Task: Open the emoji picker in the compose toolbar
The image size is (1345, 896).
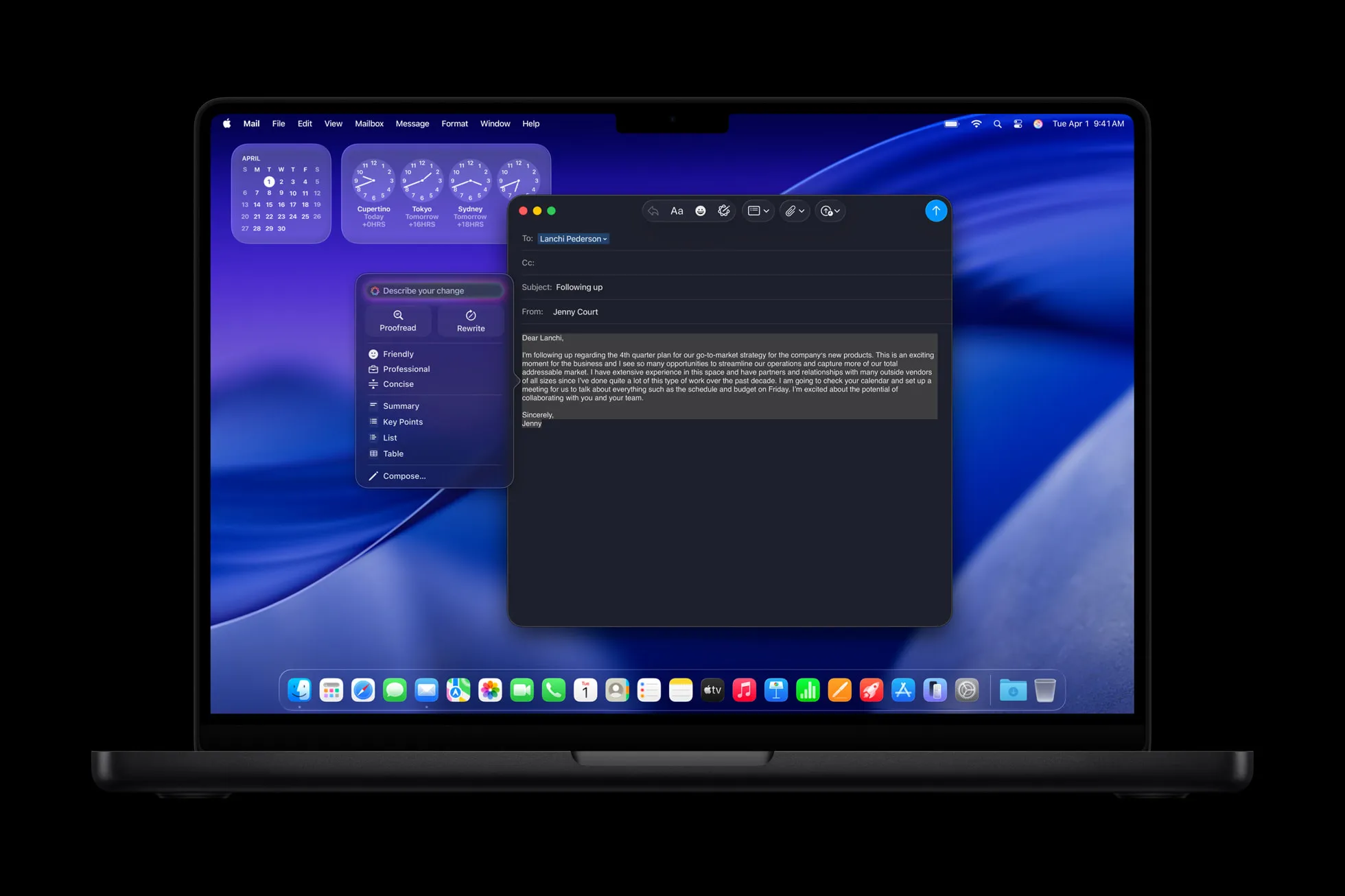Action: (700, 211)
